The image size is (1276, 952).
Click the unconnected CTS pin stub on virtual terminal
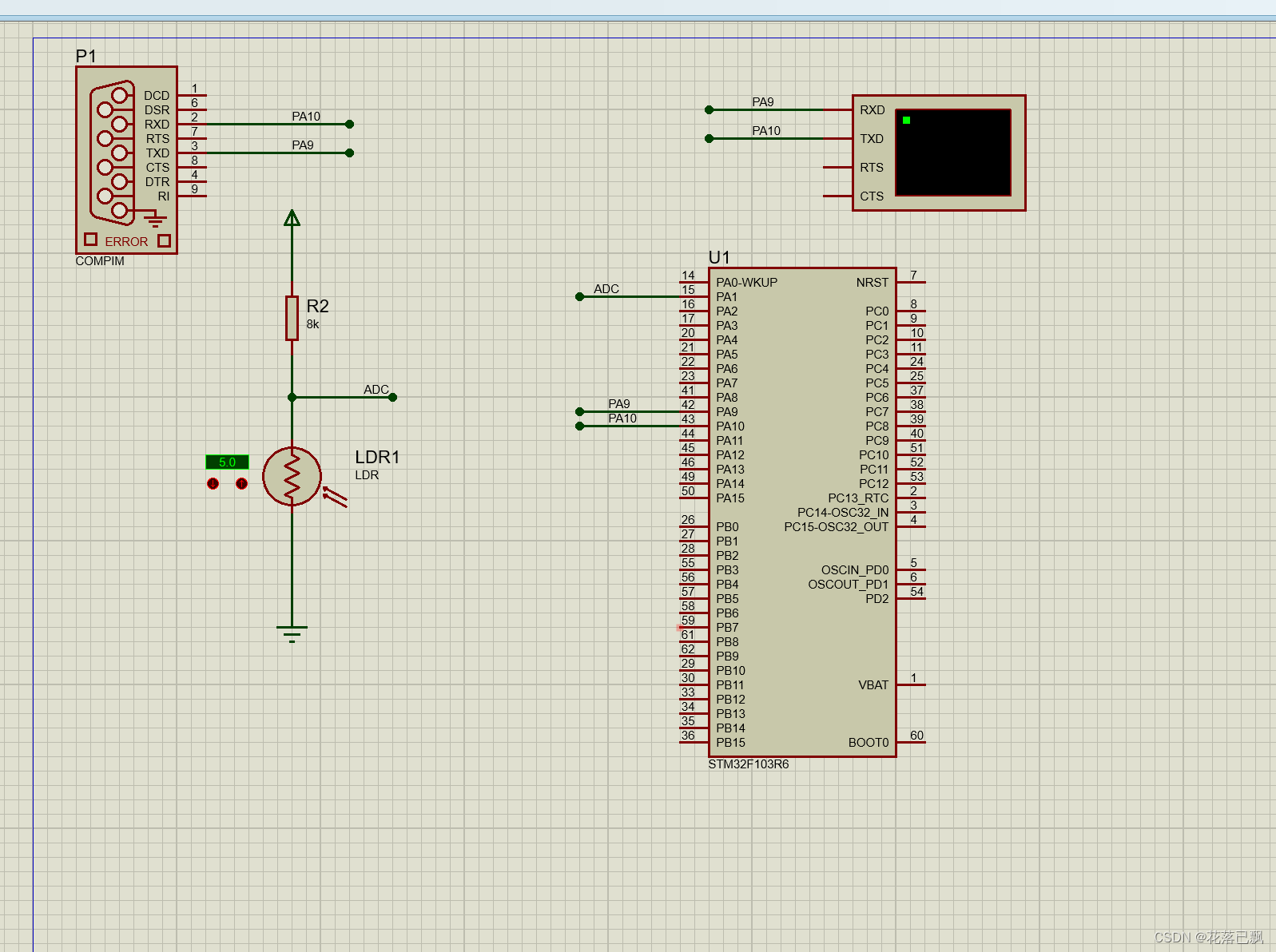(x=837, y=196)
